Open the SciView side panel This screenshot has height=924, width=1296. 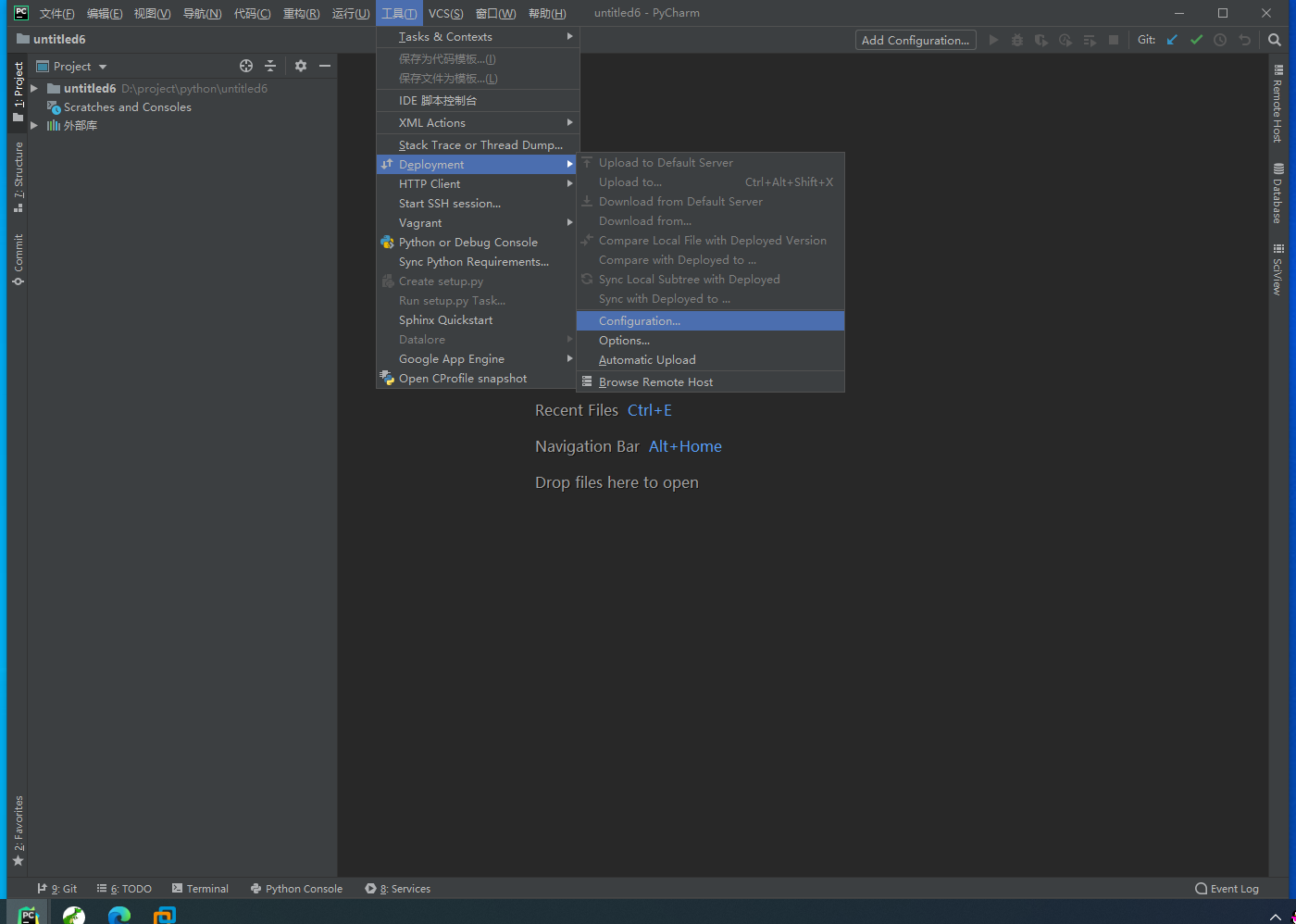(x=1277, y=269)
